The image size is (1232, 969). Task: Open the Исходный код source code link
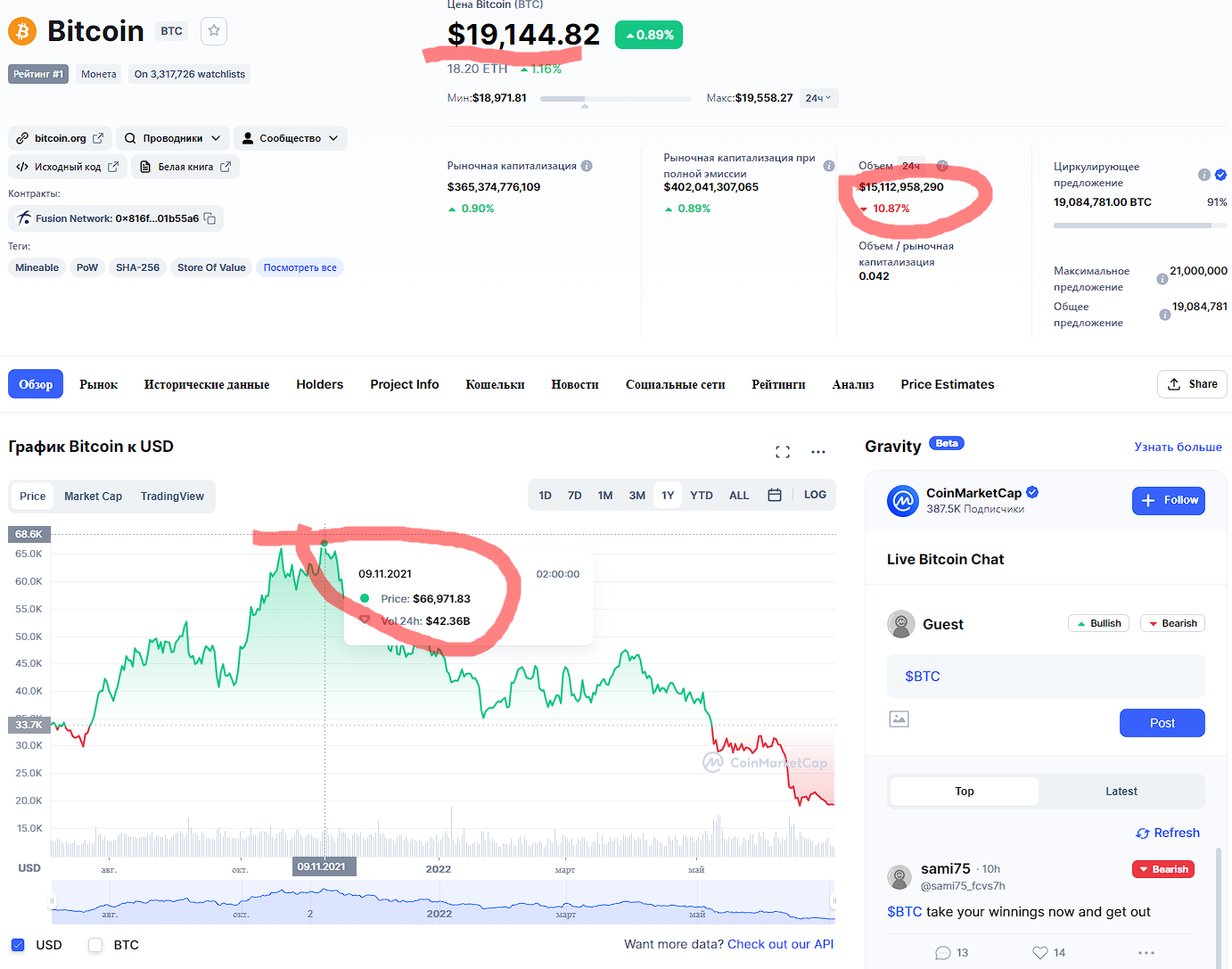68,167
